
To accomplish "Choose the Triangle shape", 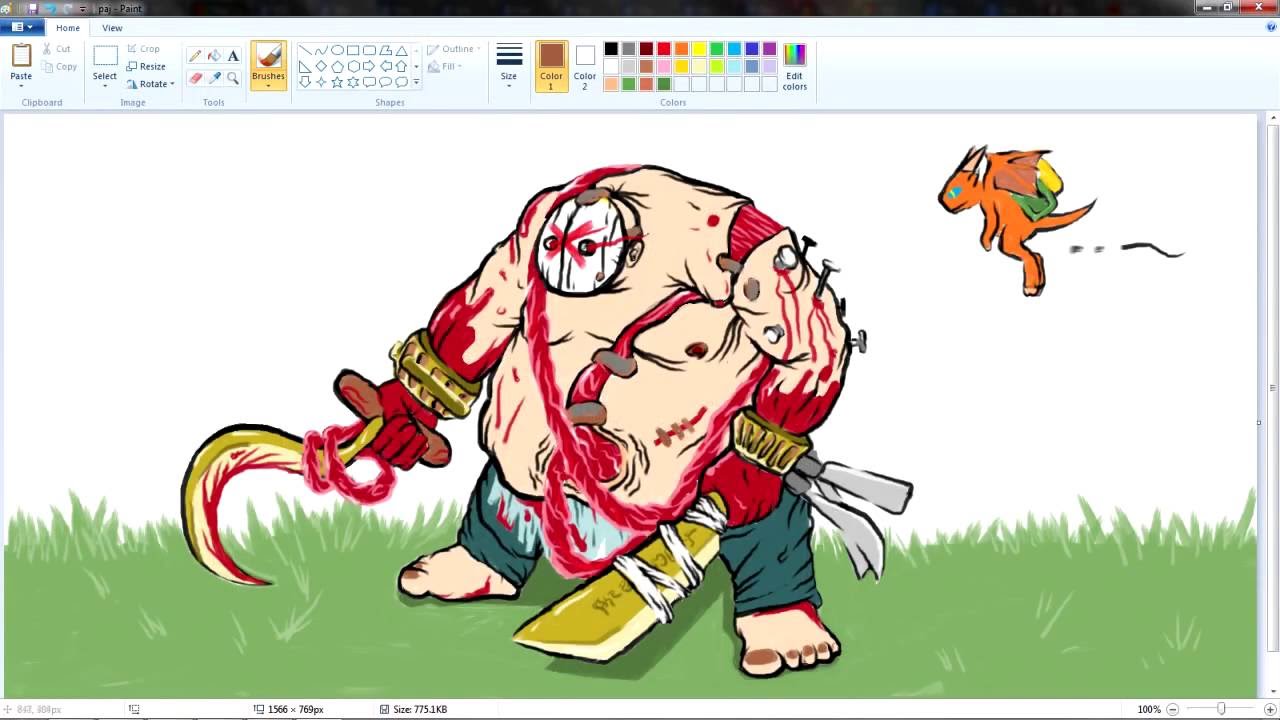I will pos(401,50).
